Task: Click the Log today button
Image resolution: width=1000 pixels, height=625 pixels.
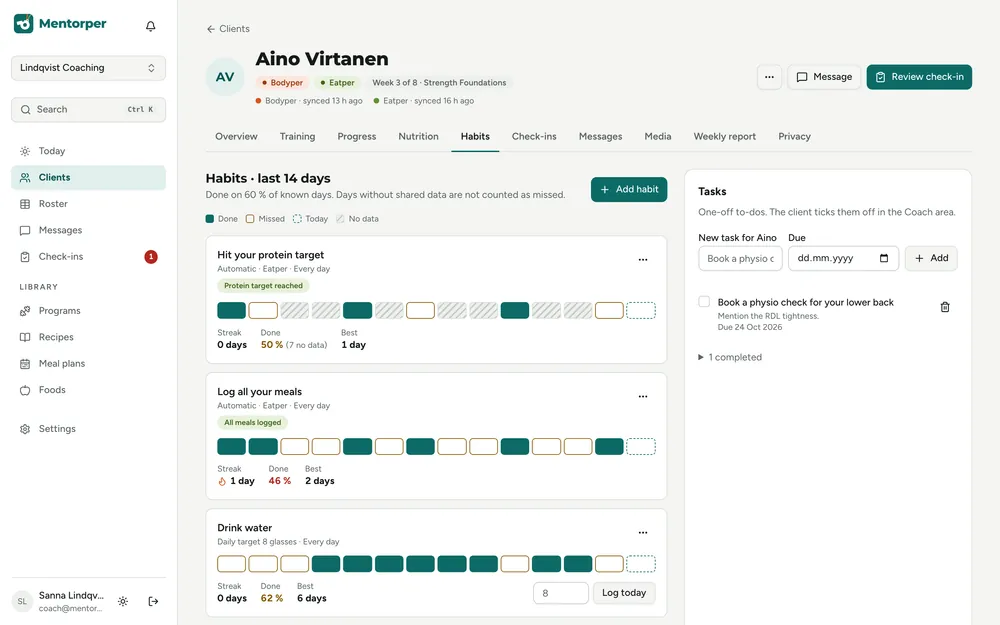Action: click(624, 593)
